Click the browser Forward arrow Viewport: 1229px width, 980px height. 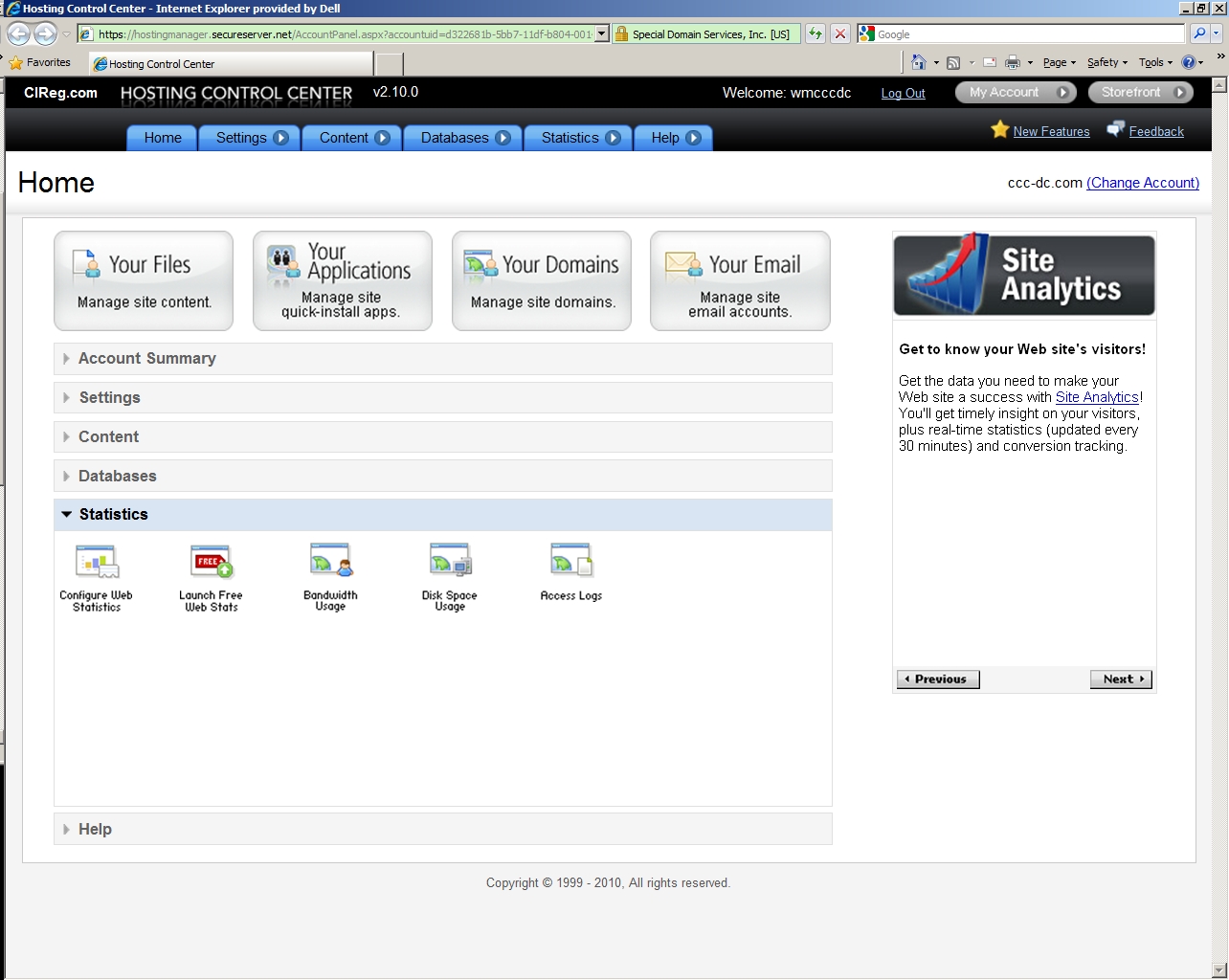[45, 33]
